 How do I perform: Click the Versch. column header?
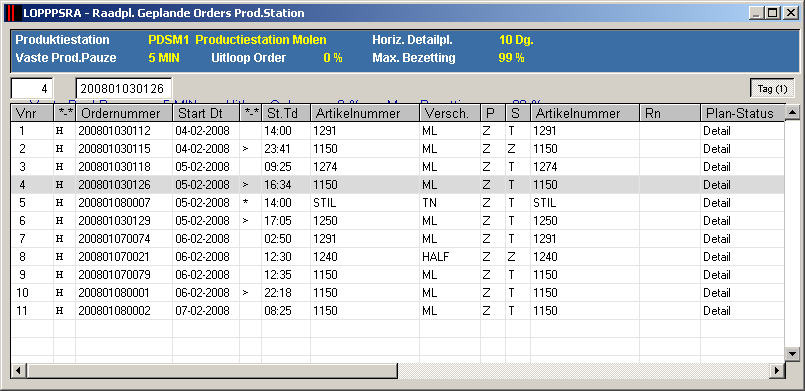click(x=450, y=113)
